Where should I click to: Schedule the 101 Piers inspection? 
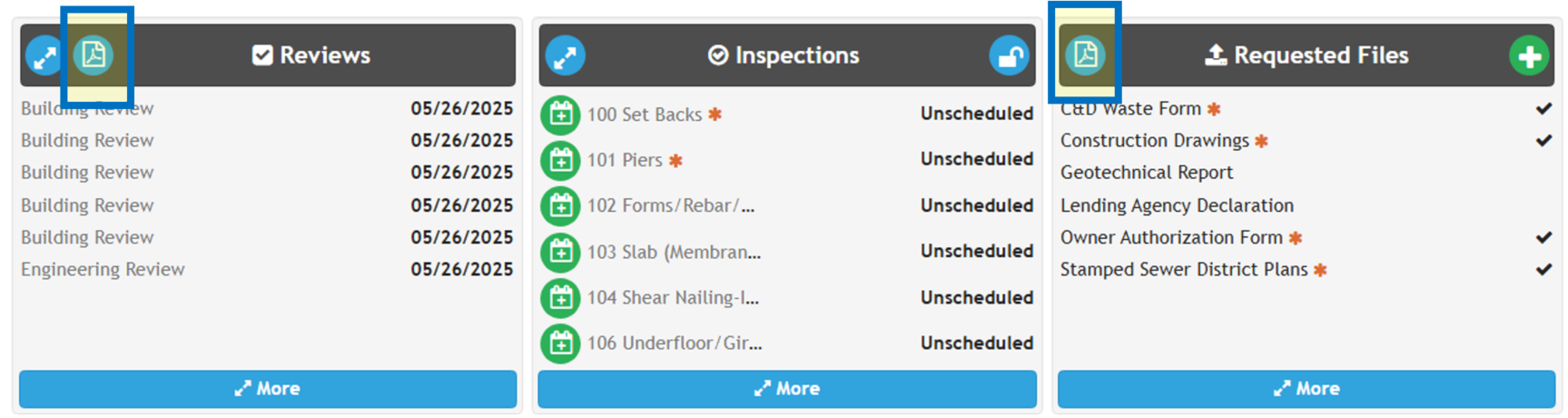(560, 161)
